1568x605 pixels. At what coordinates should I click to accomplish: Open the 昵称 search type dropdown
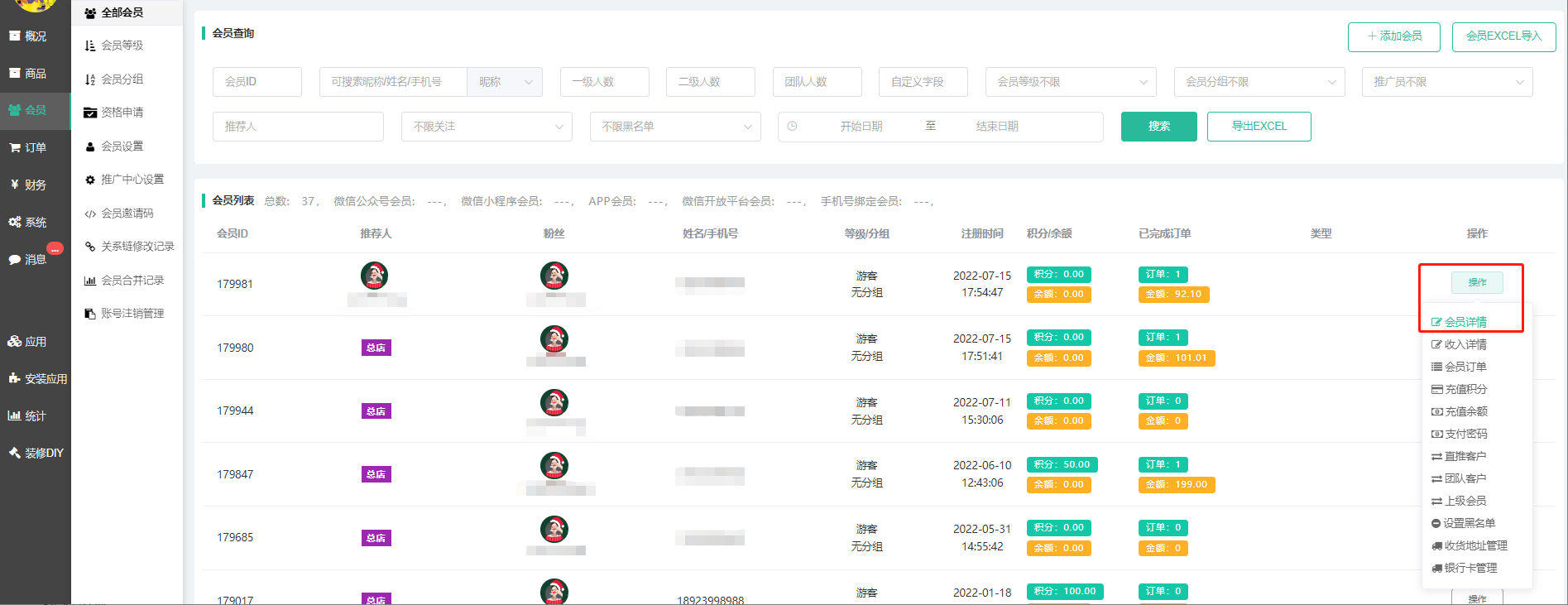[x=505, y=82]
